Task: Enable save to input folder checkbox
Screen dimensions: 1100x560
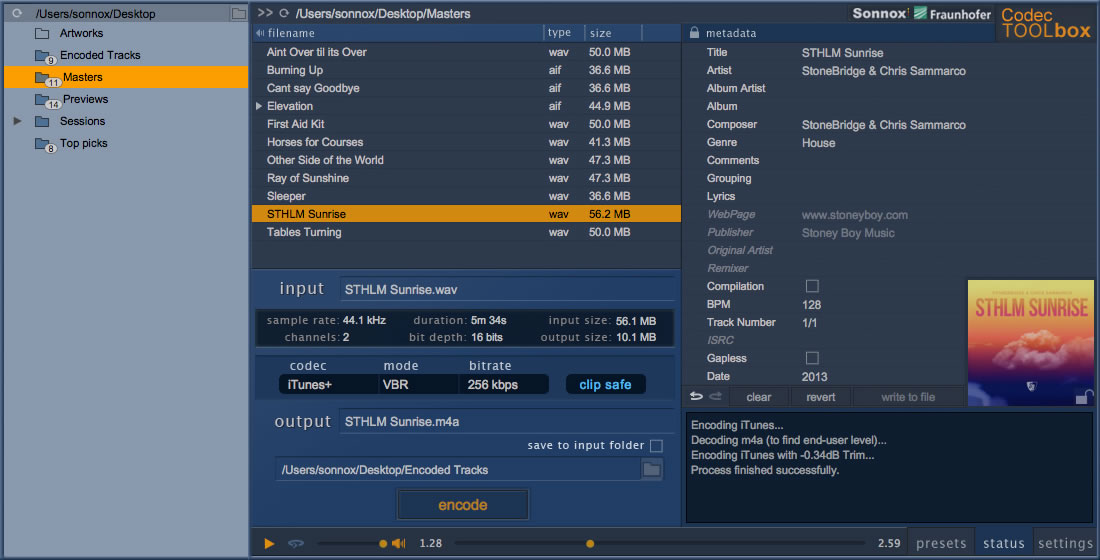Action: [x=656, y=446]
